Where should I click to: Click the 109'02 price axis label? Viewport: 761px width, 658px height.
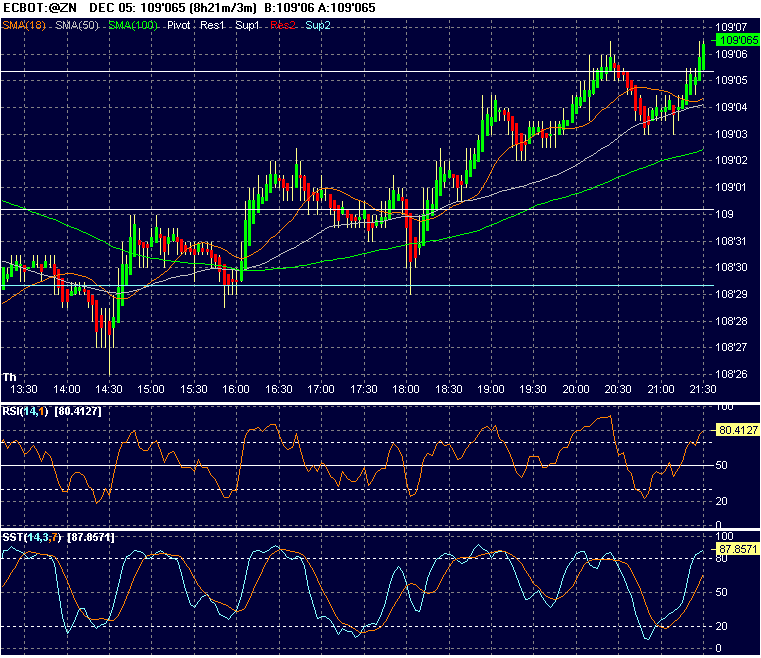731,161
